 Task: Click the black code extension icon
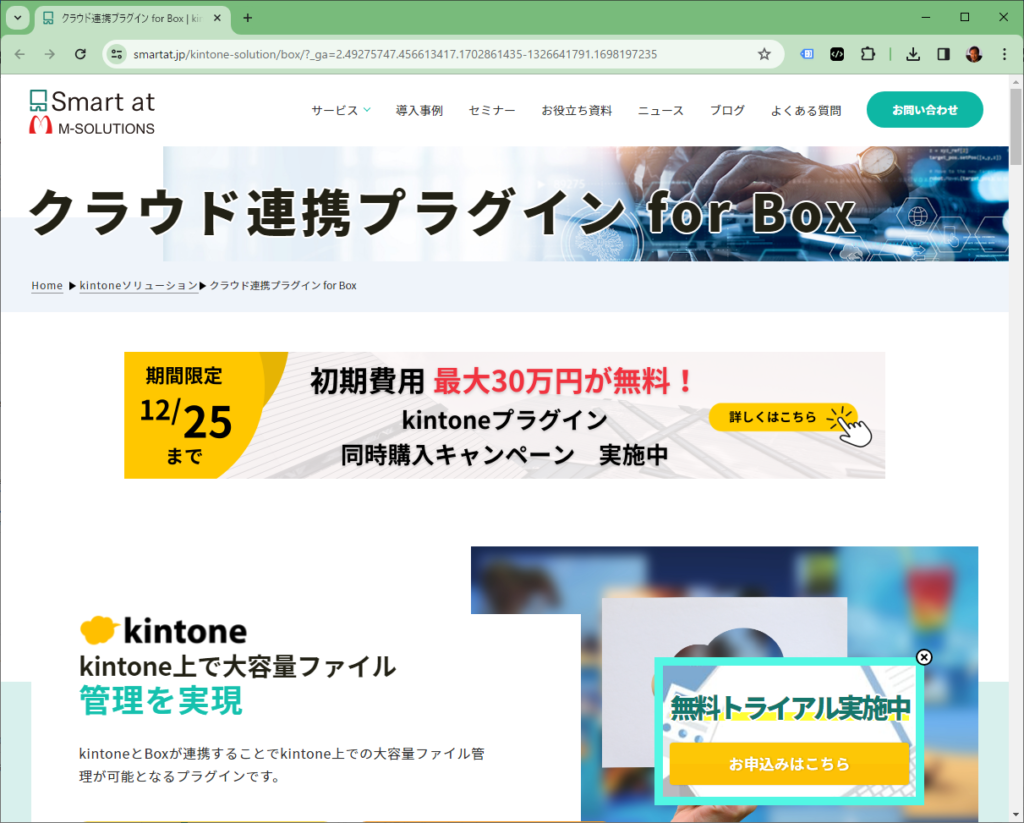coord(837,54)
